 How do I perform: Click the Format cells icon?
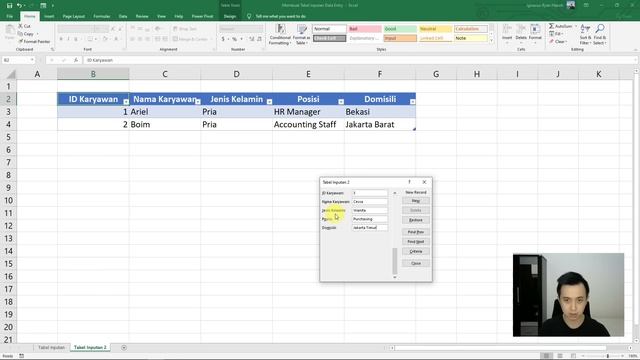(535, 32)
